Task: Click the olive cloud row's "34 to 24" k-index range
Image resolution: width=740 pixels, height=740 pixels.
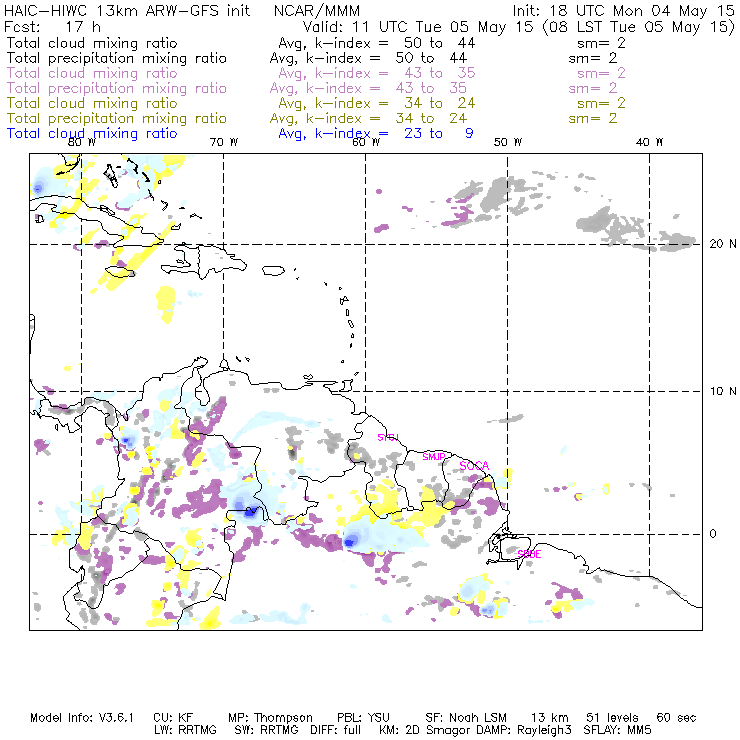Action: pyautogui.click(x=439, y=103)
